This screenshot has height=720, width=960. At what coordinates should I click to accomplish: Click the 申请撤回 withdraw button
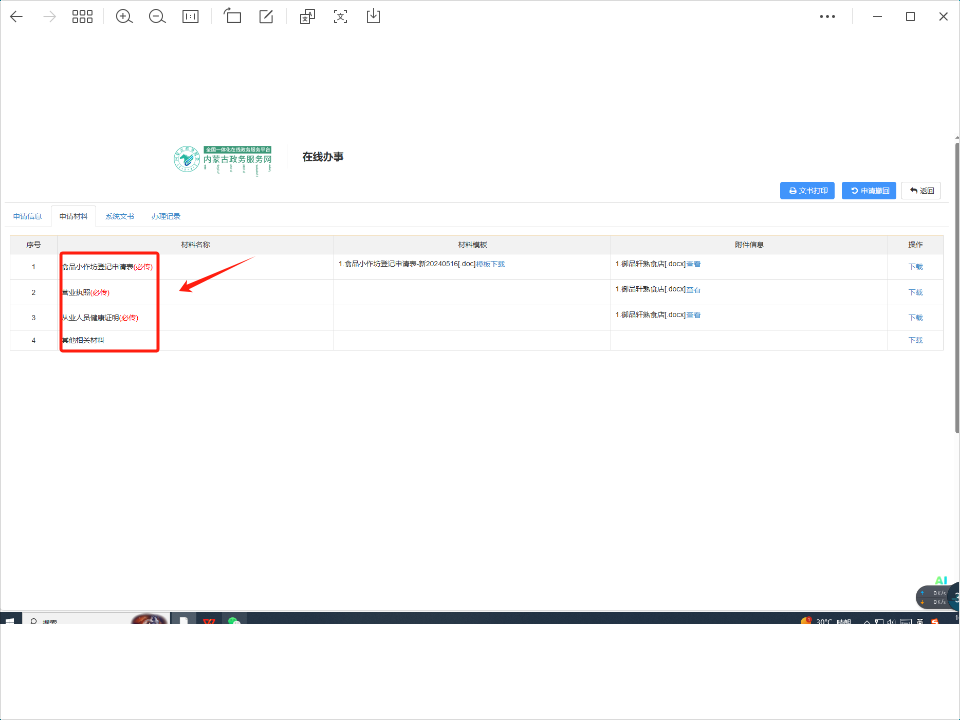[867, 190]
